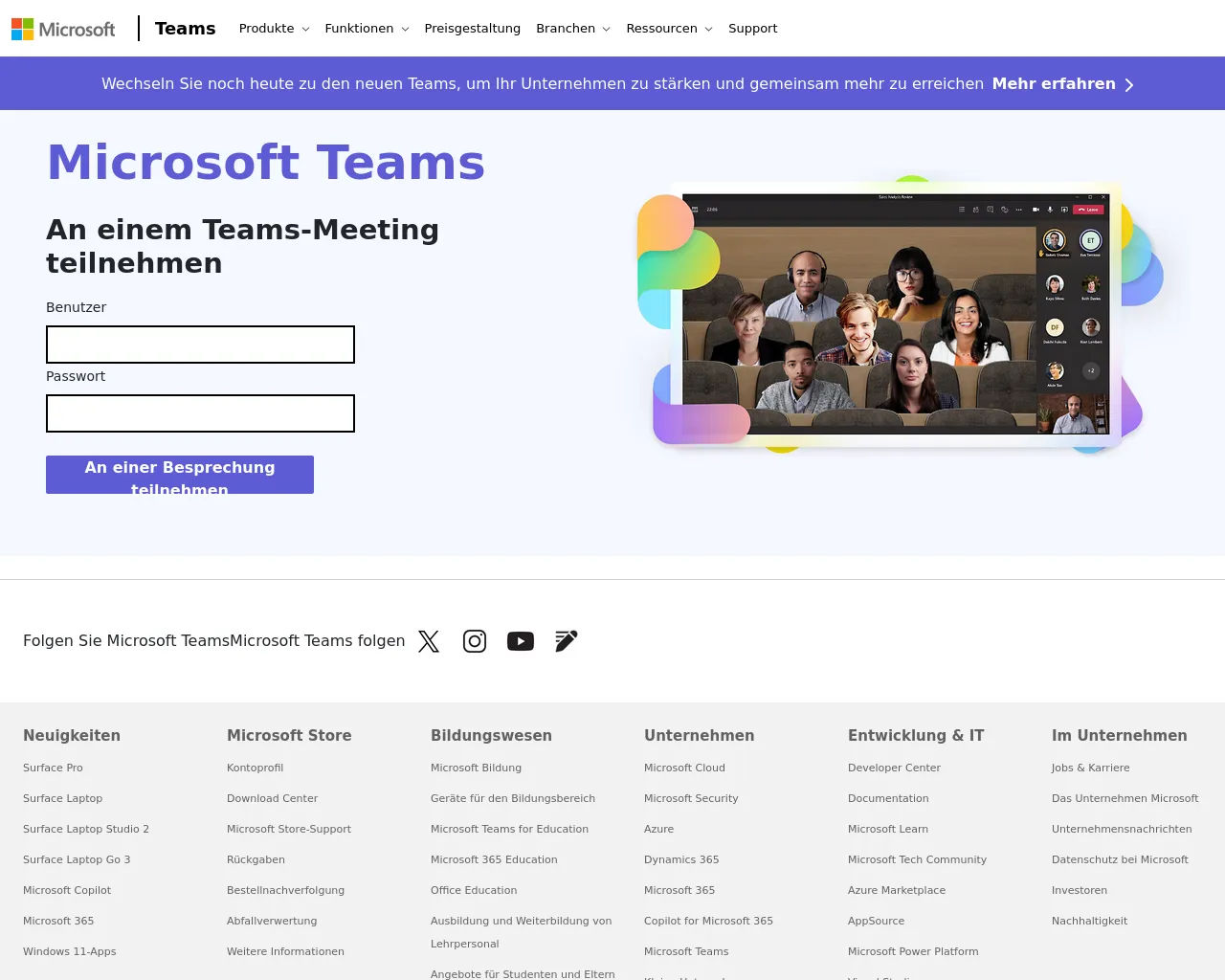Open Surface Laptop Go 3 link
Viewport: 1225px width, 980px height.
tap(77, 859)
